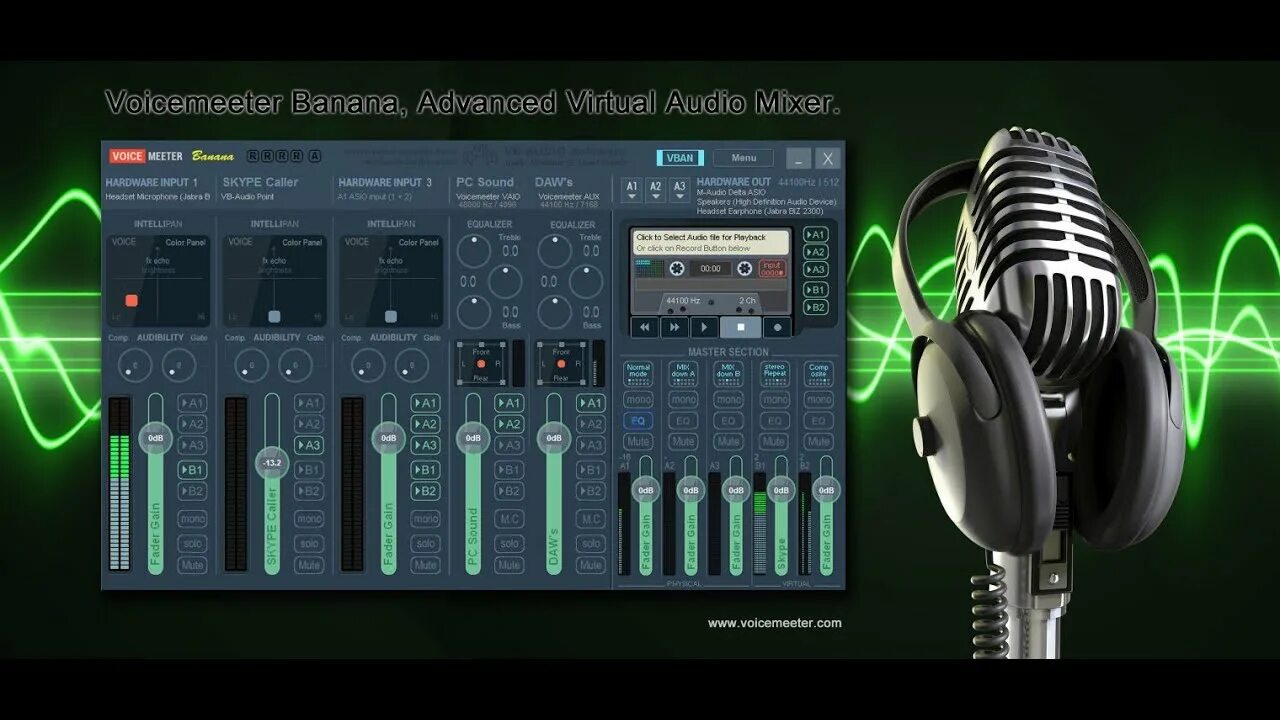Screen dimensions: 1280x720
Task: Open the A3 hardware output device dropdown
Action: pos(679,189)
